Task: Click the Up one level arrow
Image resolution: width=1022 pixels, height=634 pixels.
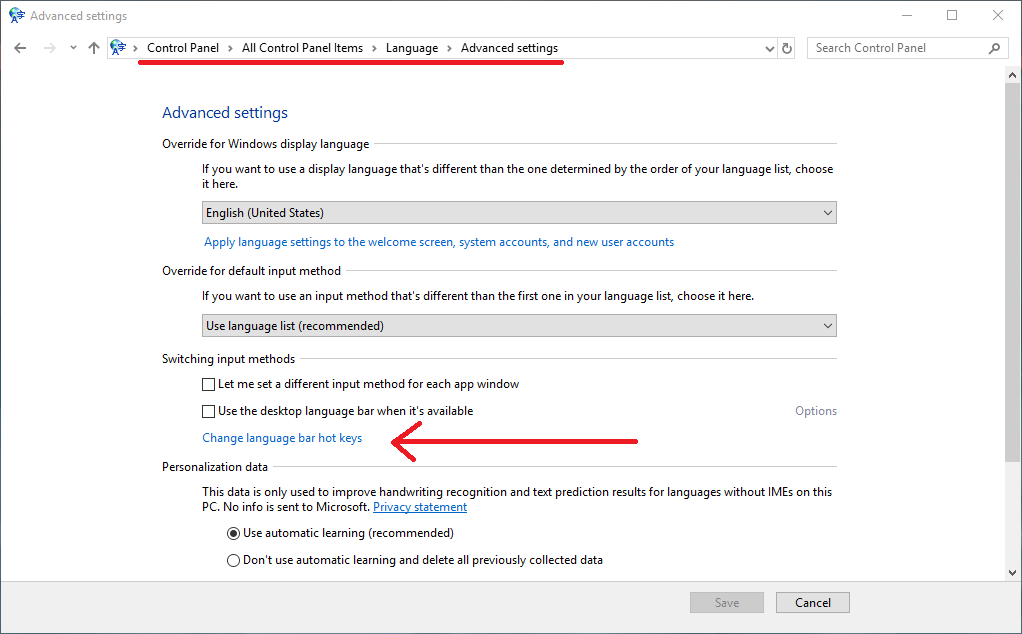Action: pos(94,48)
